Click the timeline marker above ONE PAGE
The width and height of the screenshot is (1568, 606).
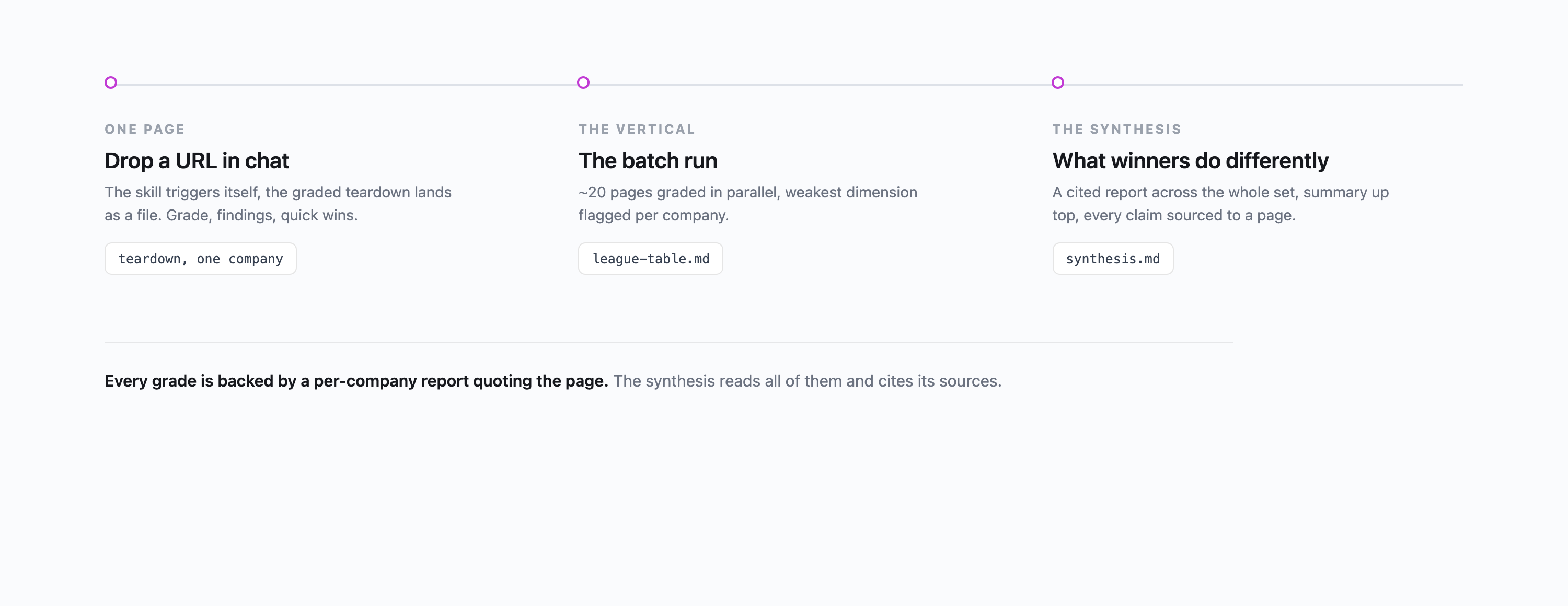[111, 83]
